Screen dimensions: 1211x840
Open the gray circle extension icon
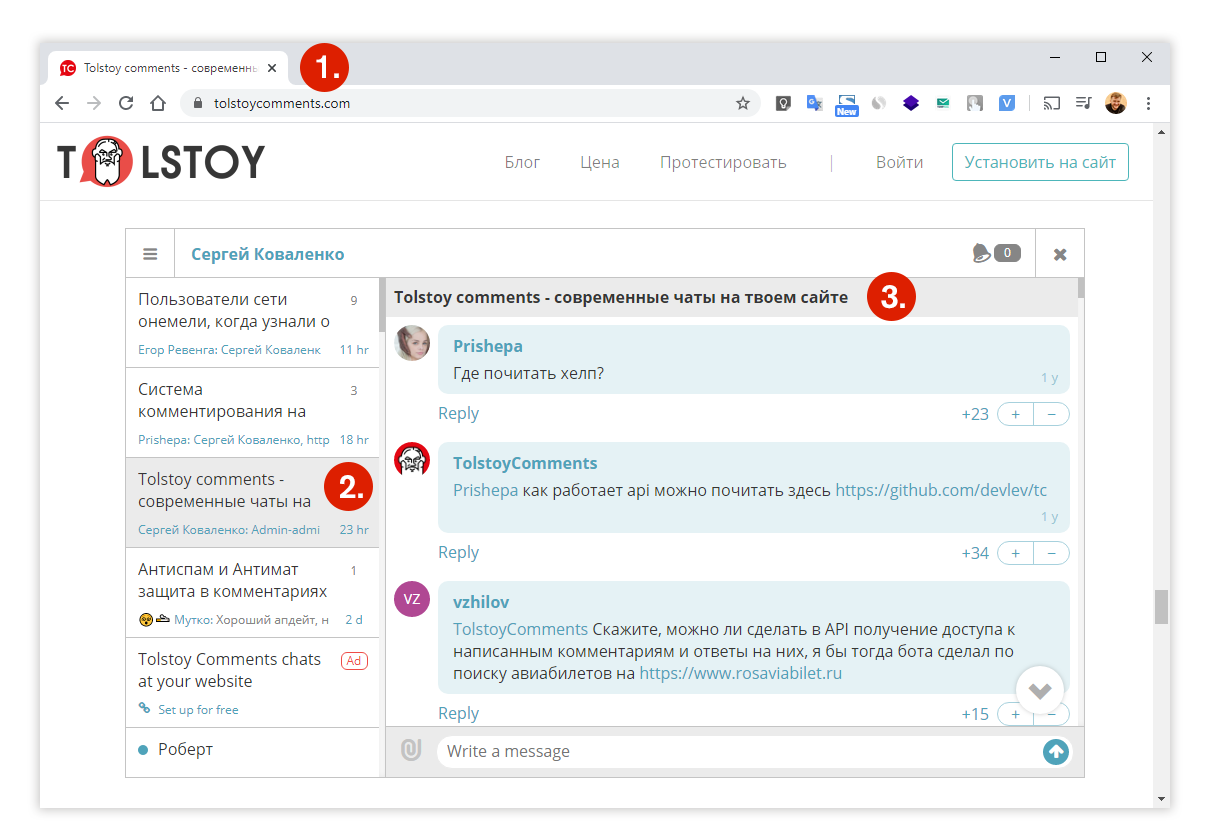tap(879, 103)
